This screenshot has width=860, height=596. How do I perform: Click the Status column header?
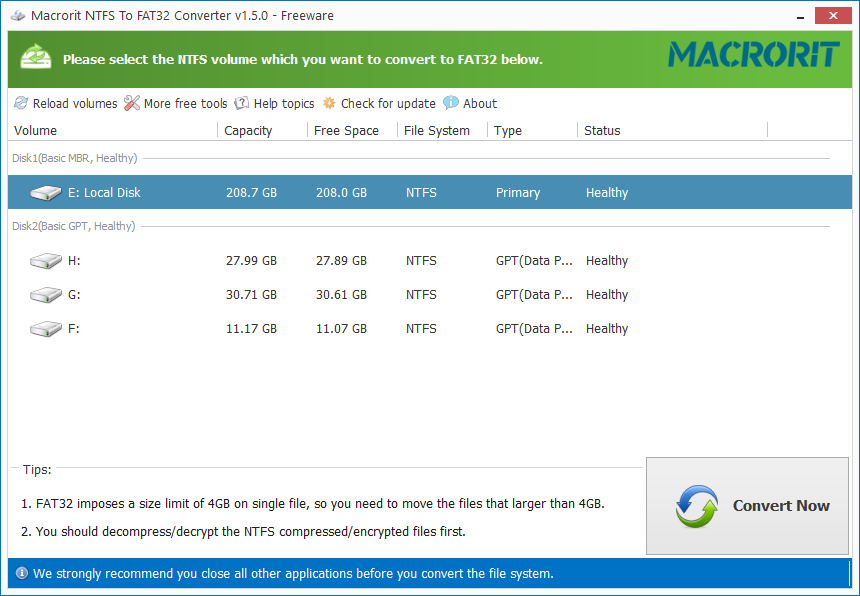(x=602, y=130)
